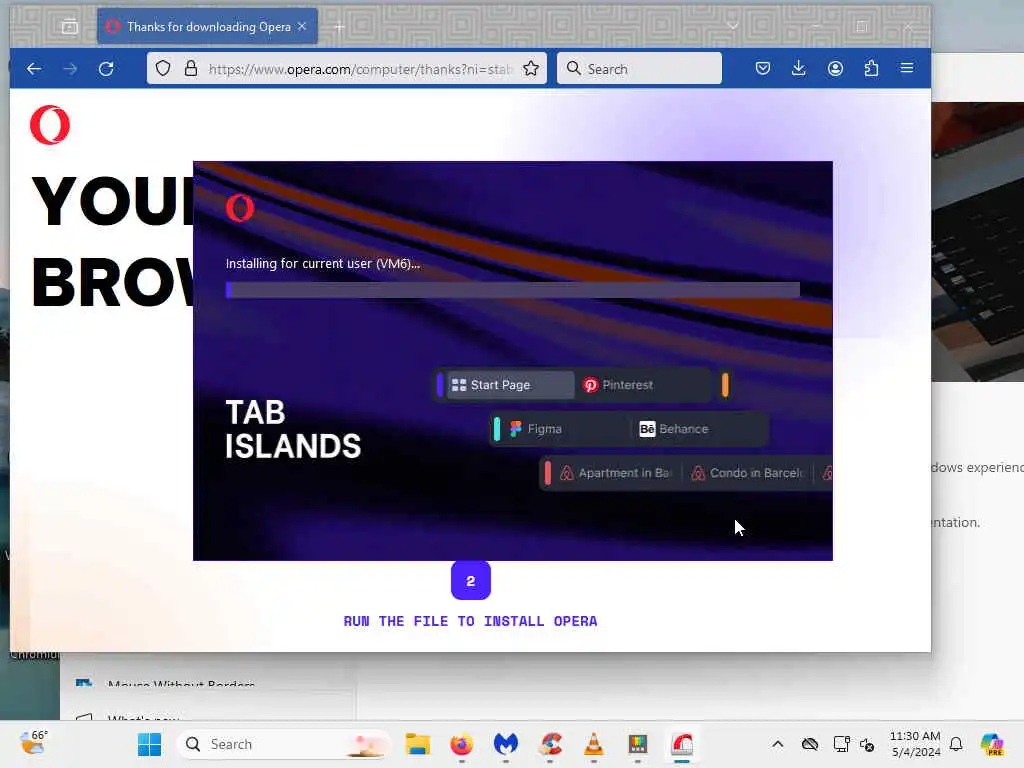Click the 'TAB ISLANDS' heading in installer
This screenshot has width=1024, height=768.
(293, 430)
